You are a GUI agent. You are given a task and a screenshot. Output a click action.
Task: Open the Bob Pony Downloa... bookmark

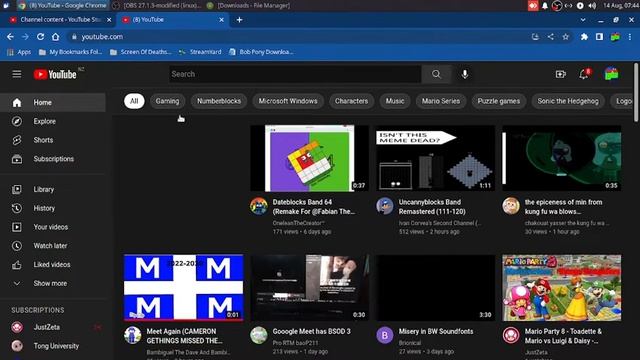click(x=261, y=52)
